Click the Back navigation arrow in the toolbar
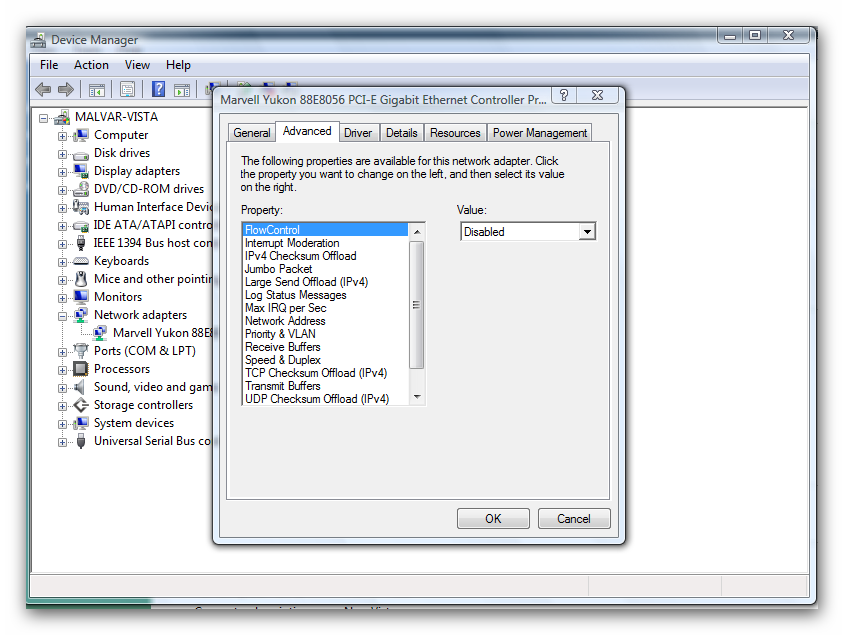844x635 pixels. coord(41,89)
